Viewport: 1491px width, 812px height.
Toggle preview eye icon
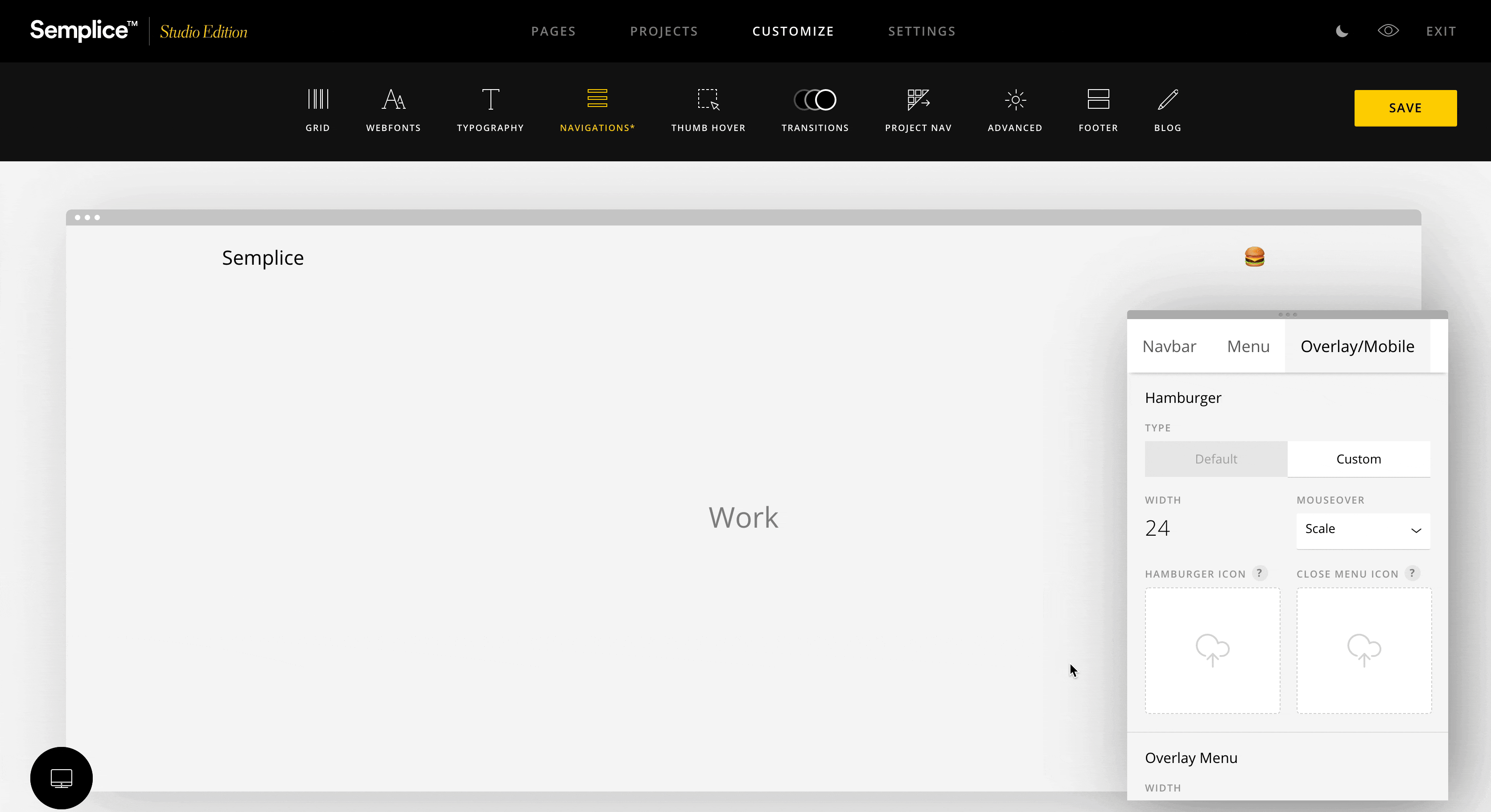[1388, 31]
